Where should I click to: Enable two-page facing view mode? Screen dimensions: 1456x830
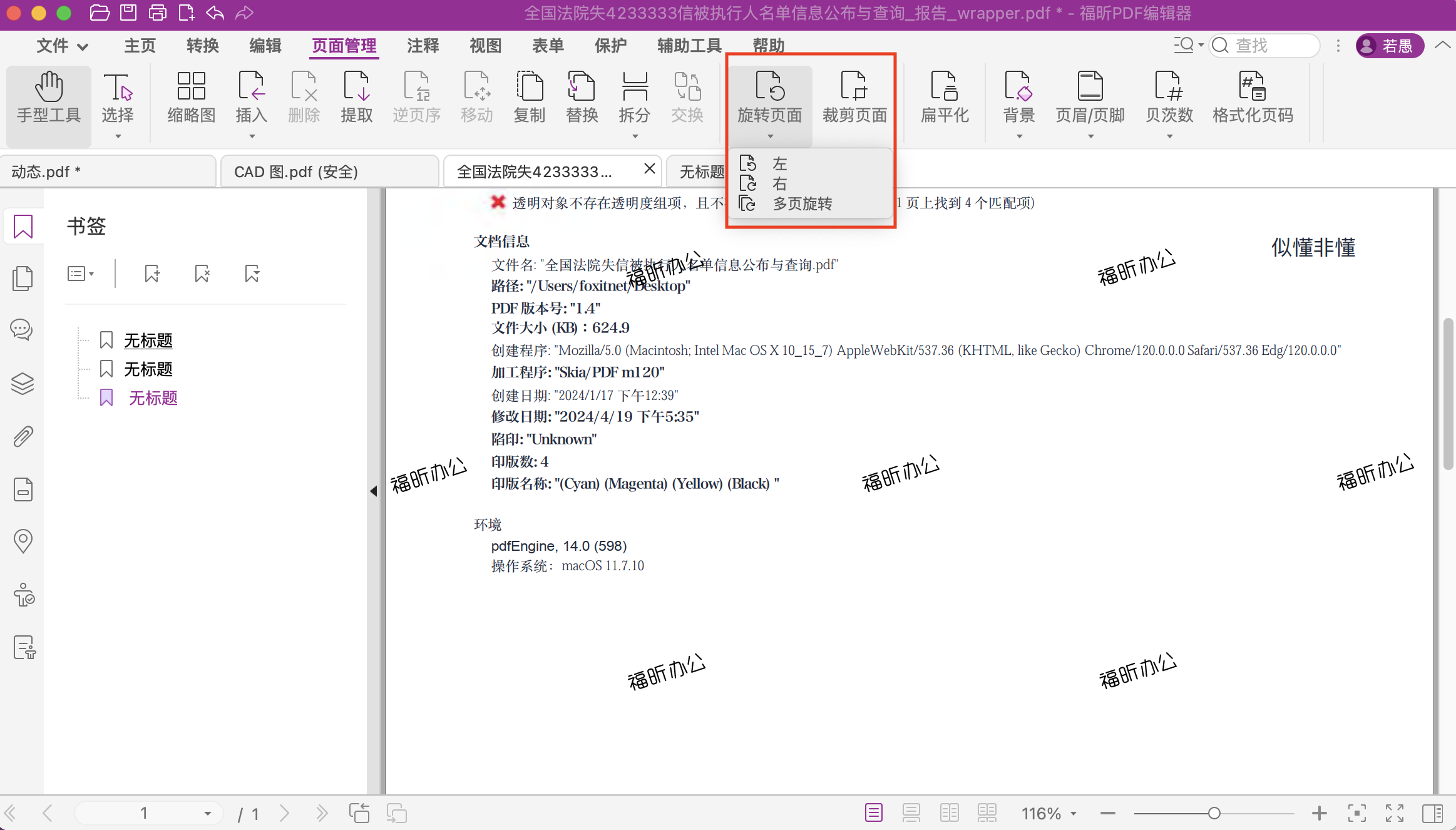pos(948,812)
